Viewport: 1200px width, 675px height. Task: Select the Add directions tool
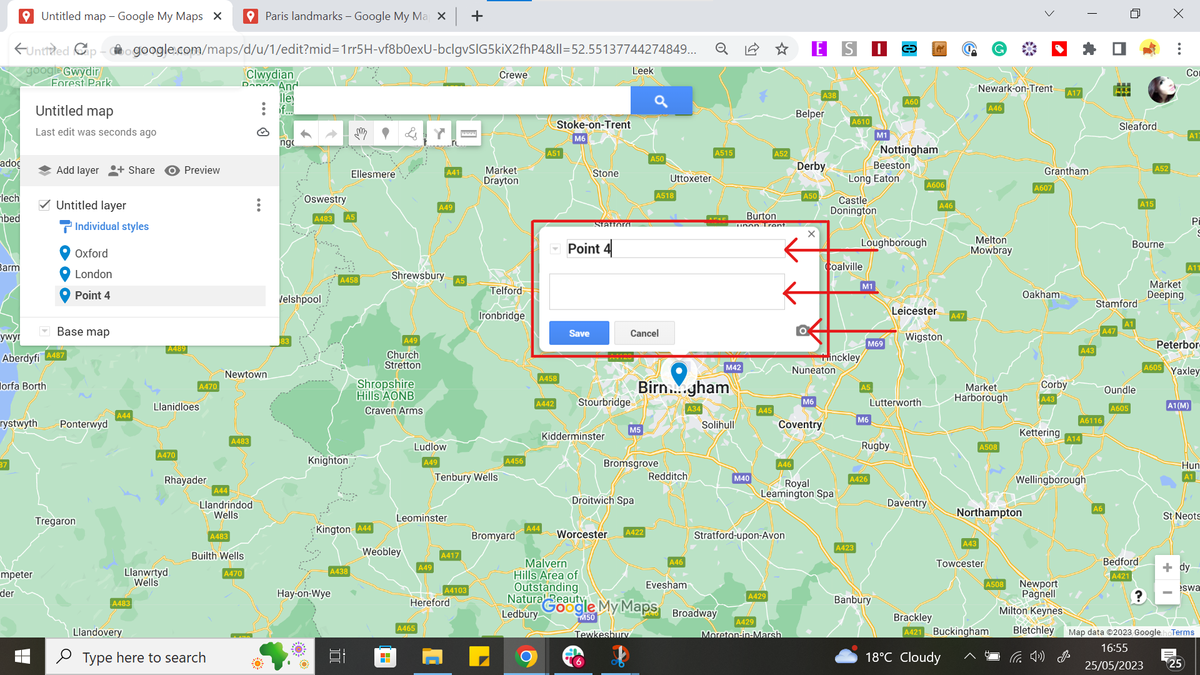(440, 133)
